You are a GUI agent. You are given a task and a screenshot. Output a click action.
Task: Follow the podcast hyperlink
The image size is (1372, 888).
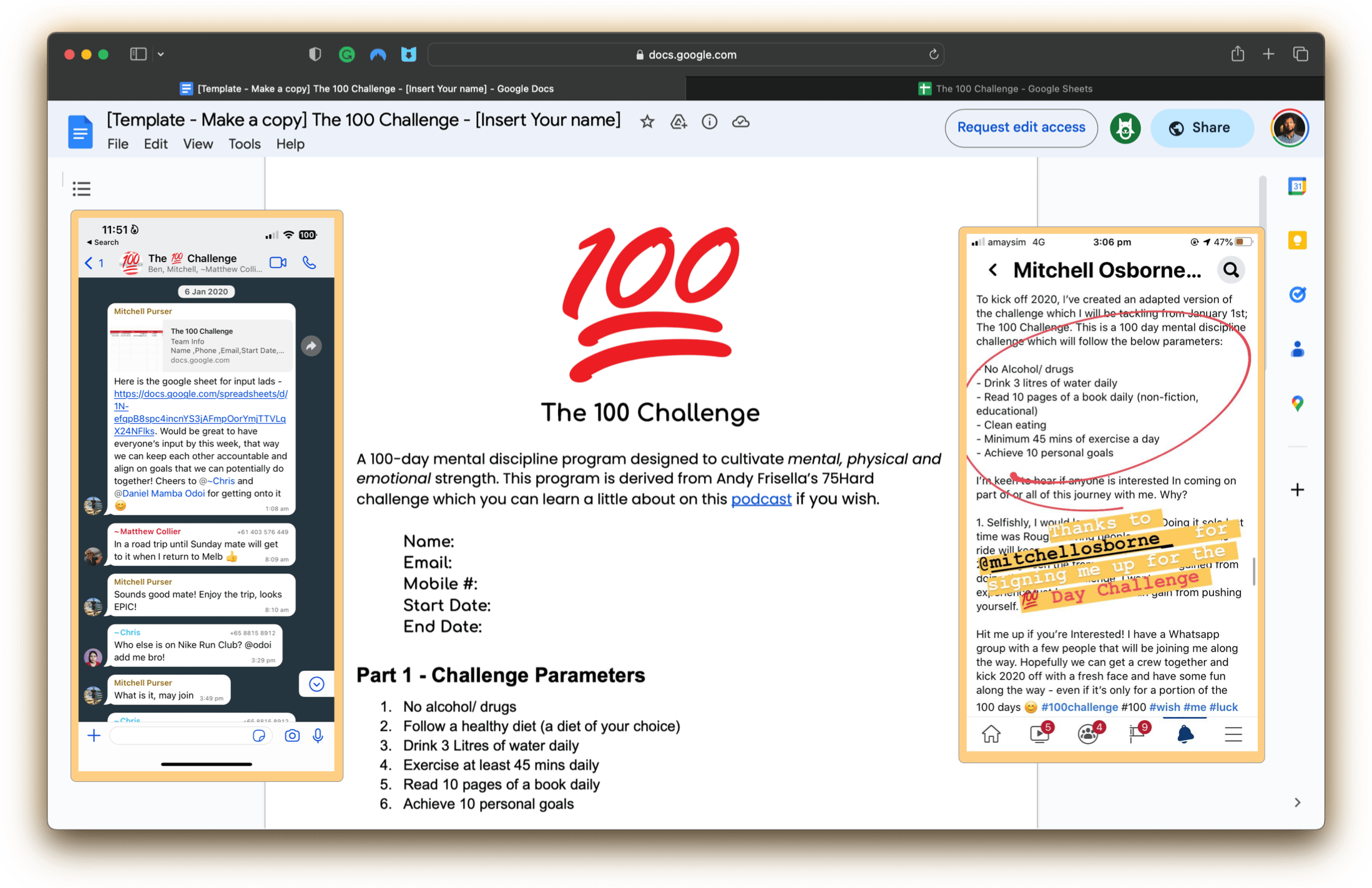point(761,499)
